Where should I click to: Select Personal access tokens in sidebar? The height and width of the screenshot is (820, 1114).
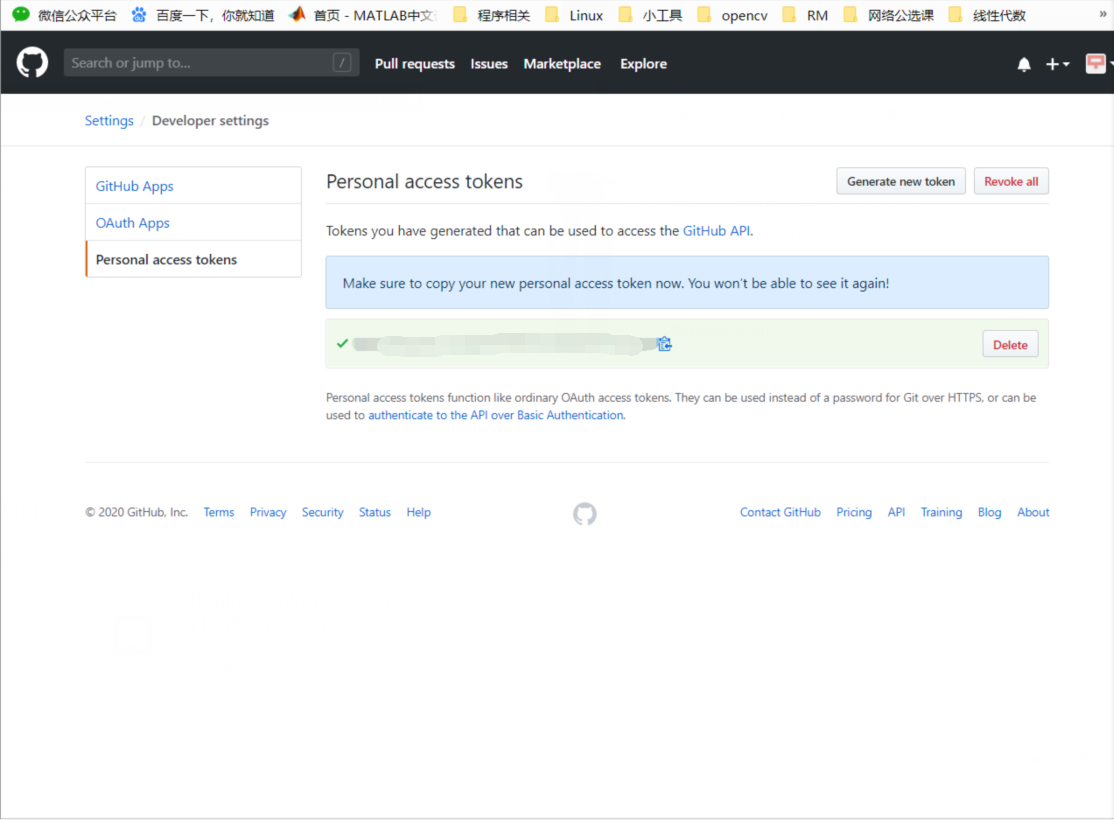tap(193, 260)
